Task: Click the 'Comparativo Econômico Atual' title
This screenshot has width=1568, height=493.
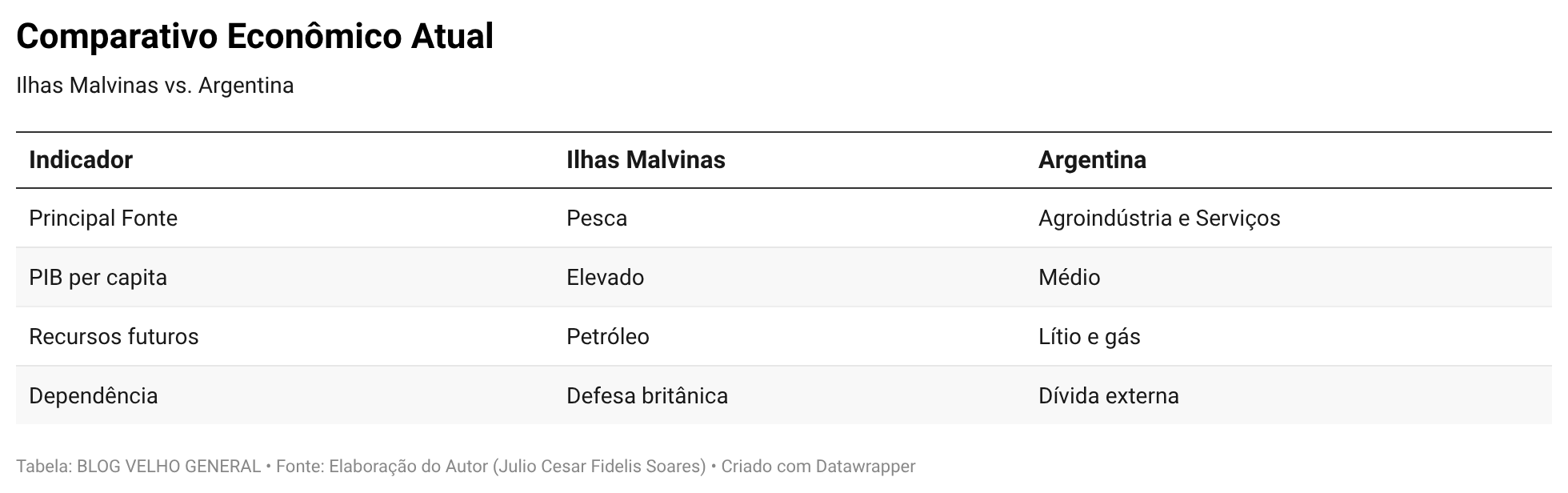Action: (x=254, y=37)
